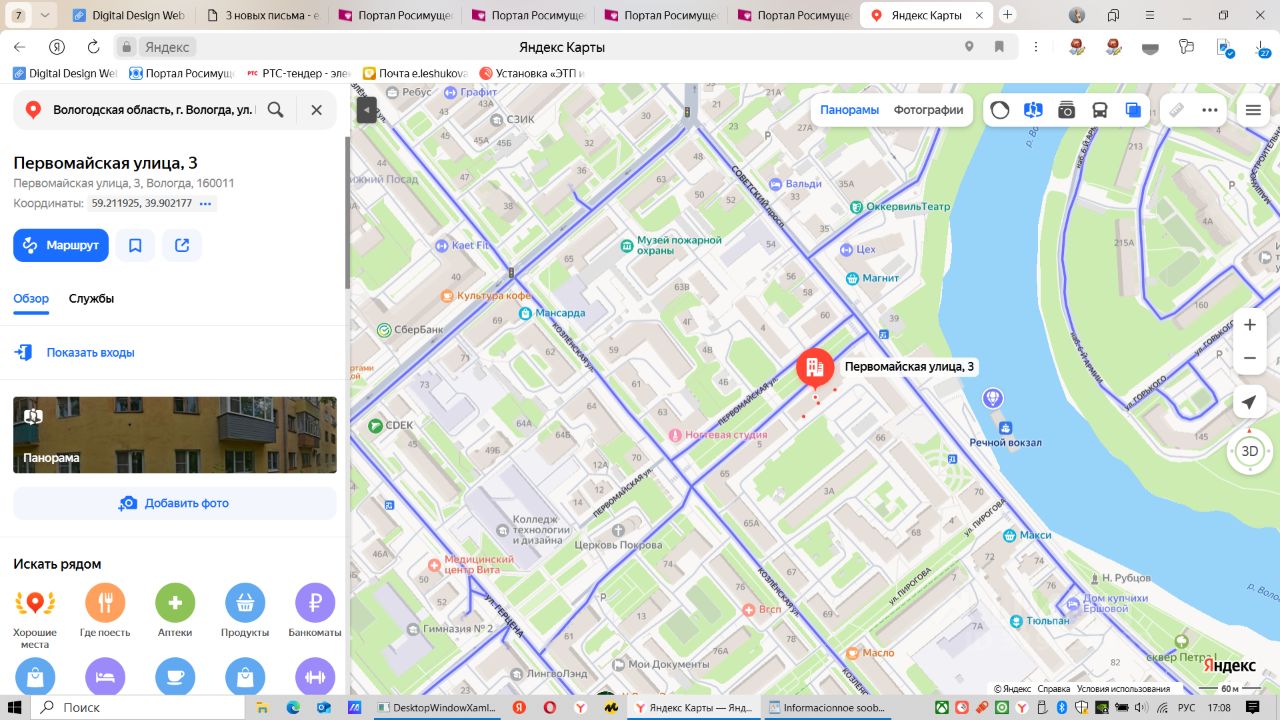The image size is (1280, 720).
Task: Toggle the Фотографии map layer
Action: click(928, 110)
